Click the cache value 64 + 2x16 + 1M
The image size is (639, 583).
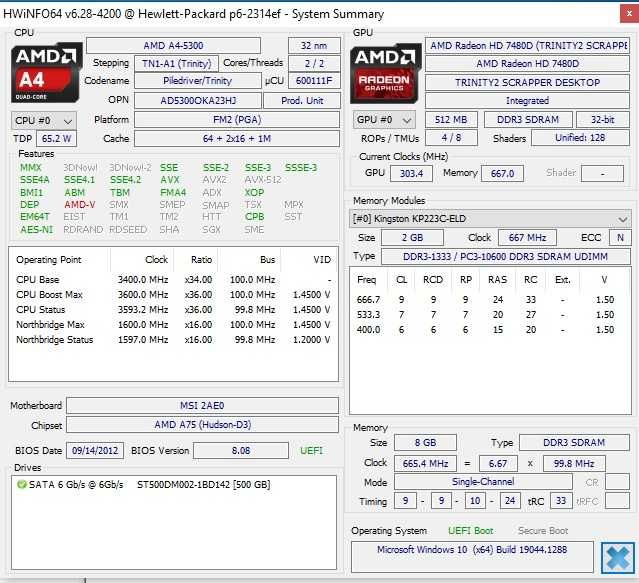point(237,139)
